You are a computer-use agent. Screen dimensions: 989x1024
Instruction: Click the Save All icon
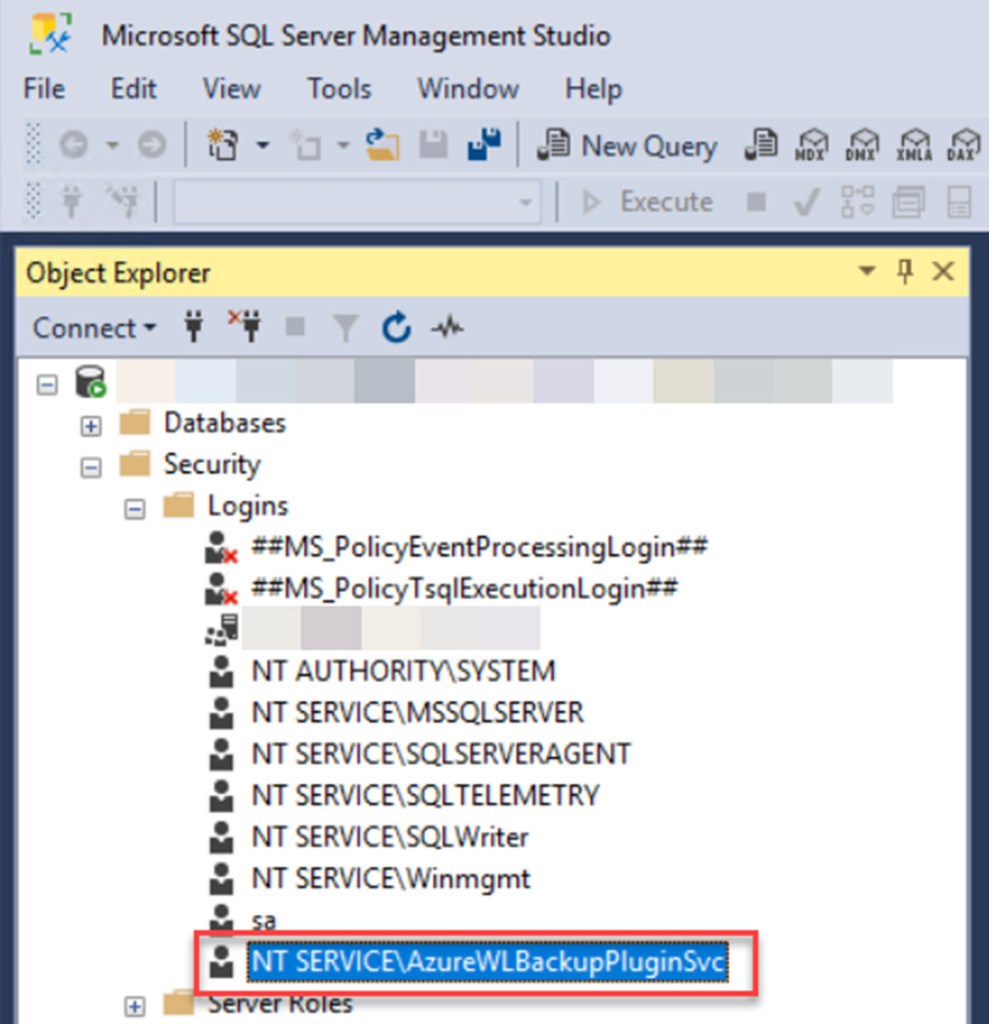click(484, 146)
